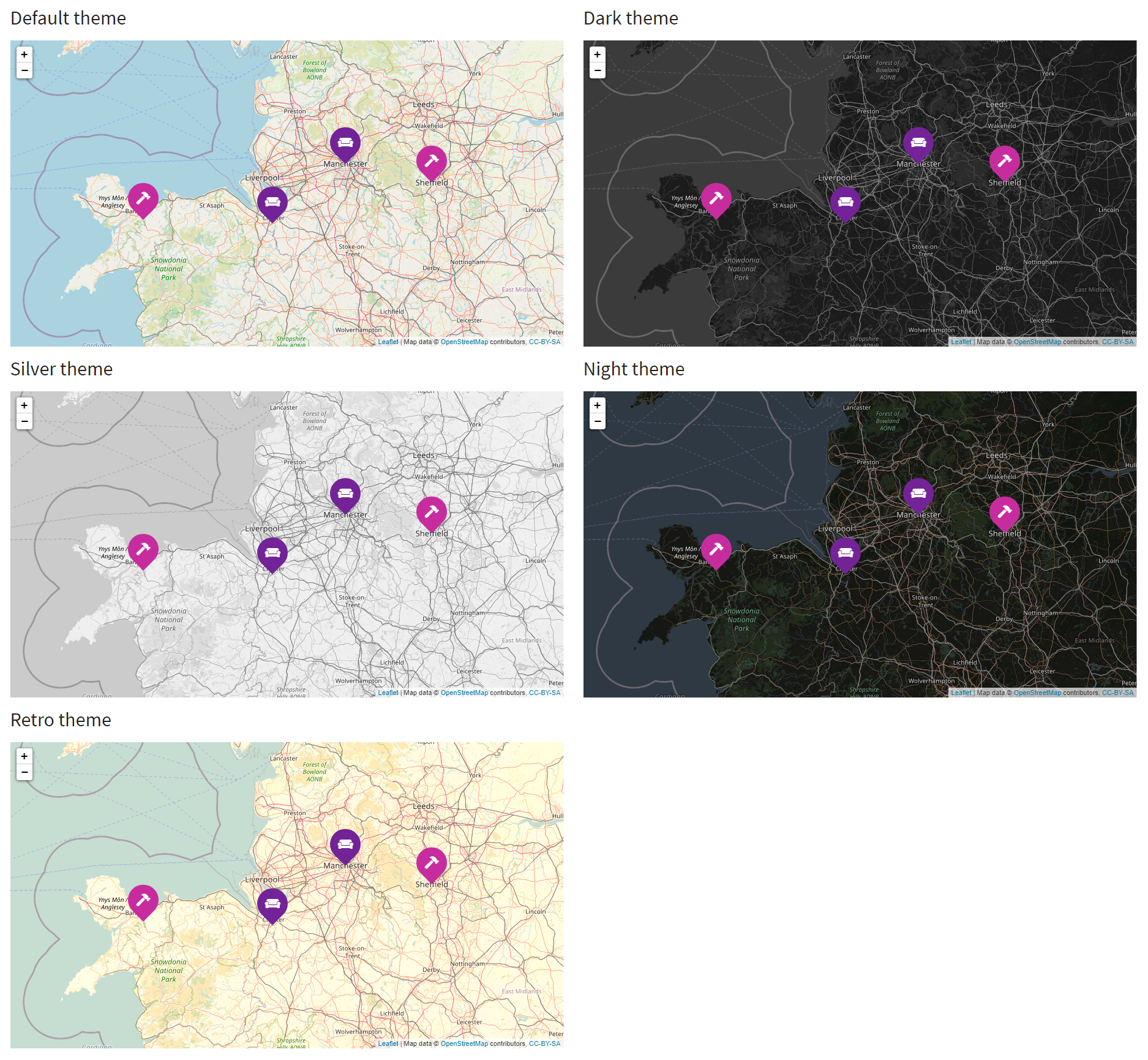Image resolution: width=1148 pixels, height=1060 pixels.
Task: Pick the Anglesey hammer marker in Night theme
Action: click(x=716, y=551)
